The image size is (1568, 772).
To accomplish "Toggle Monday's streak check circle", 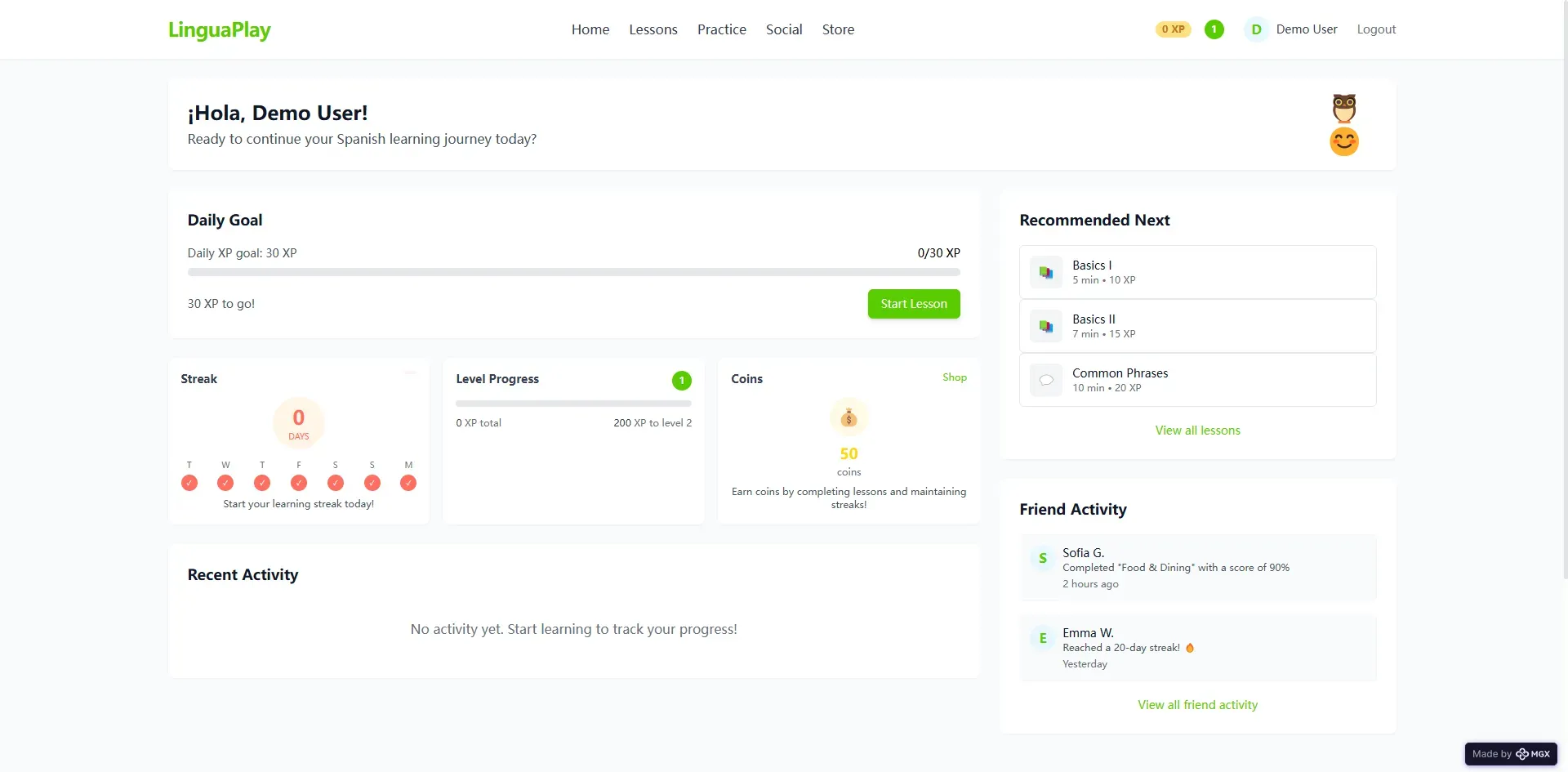I will [x=408, y=483].
